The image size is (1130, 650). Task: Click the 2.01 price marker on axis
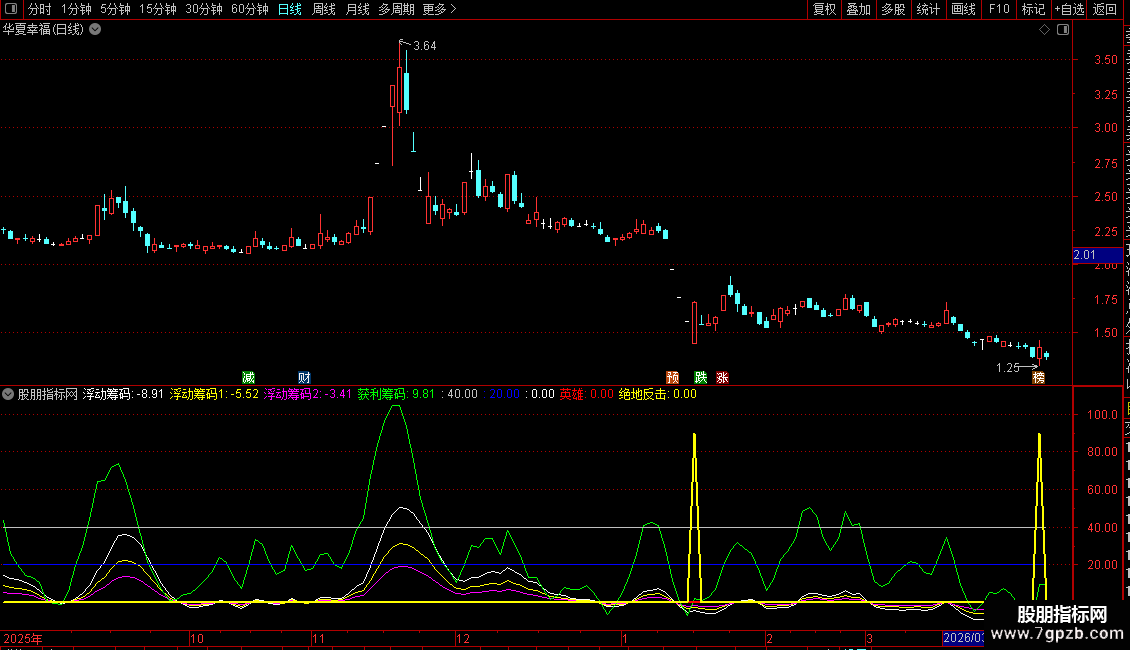tap(1085, 255)
